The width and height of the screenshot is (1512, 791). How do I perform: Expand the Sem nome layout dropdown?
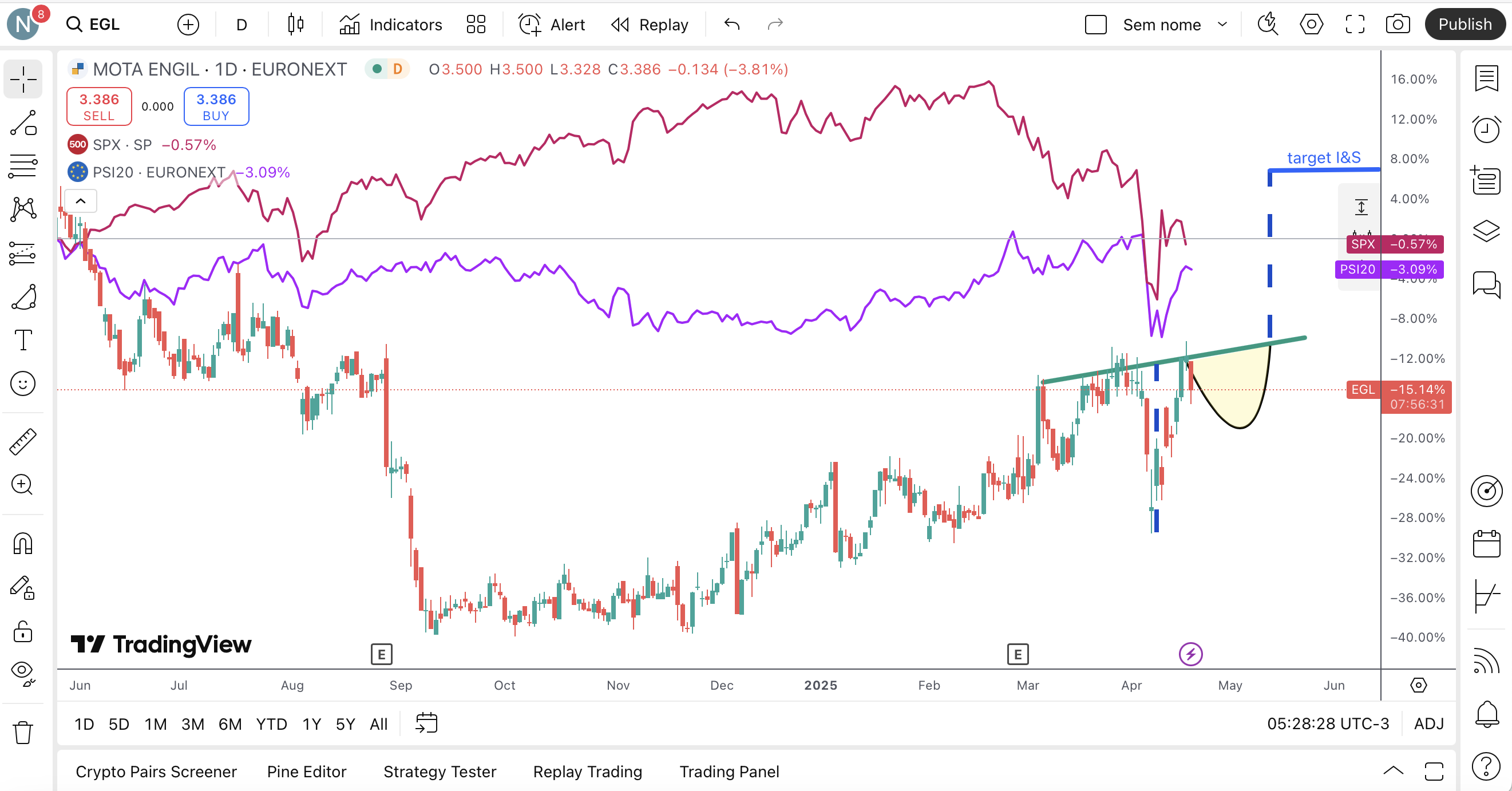click(x=1222, y=25)
